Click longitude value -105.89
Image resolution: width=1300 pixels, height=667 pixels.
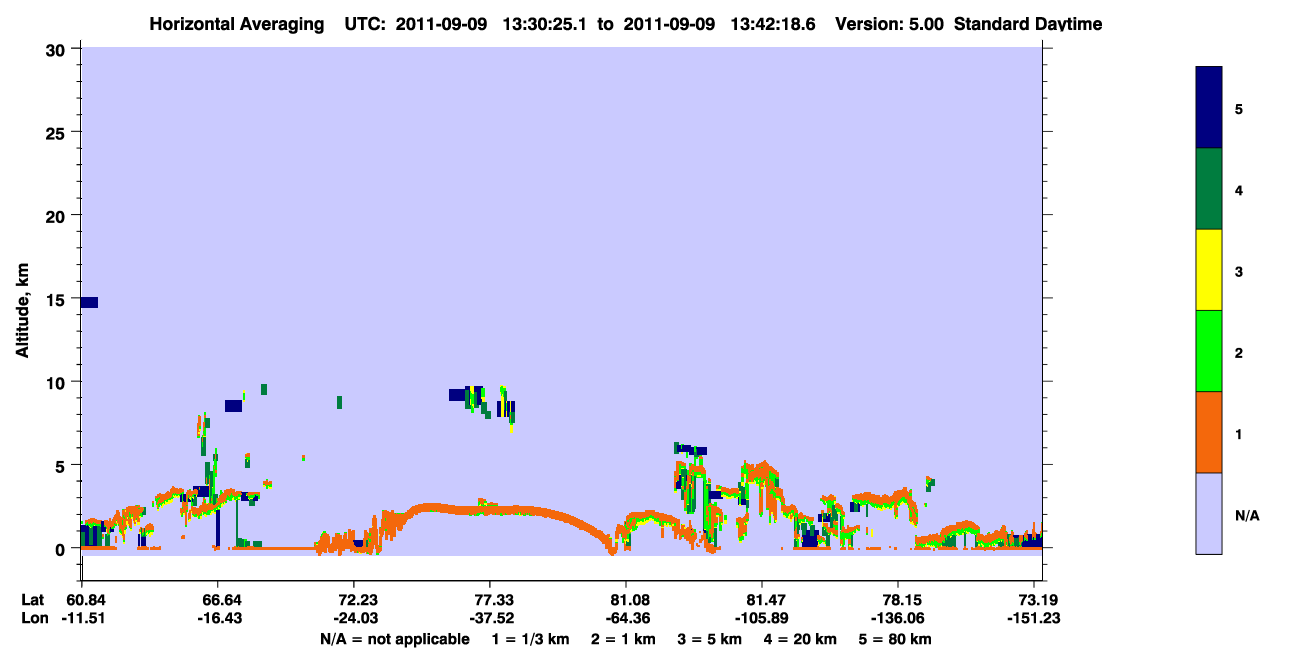coord(762,617)
